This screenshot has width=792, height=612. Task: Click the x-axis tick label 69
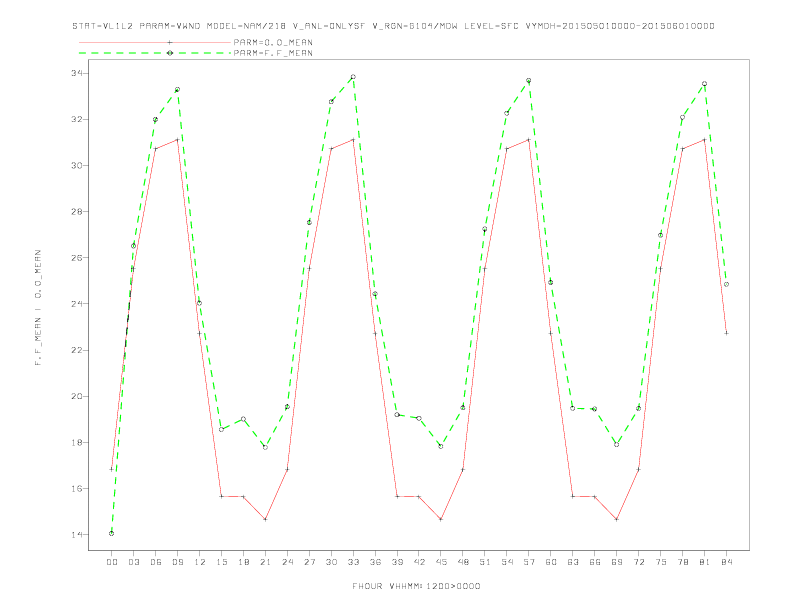point(617,562)
